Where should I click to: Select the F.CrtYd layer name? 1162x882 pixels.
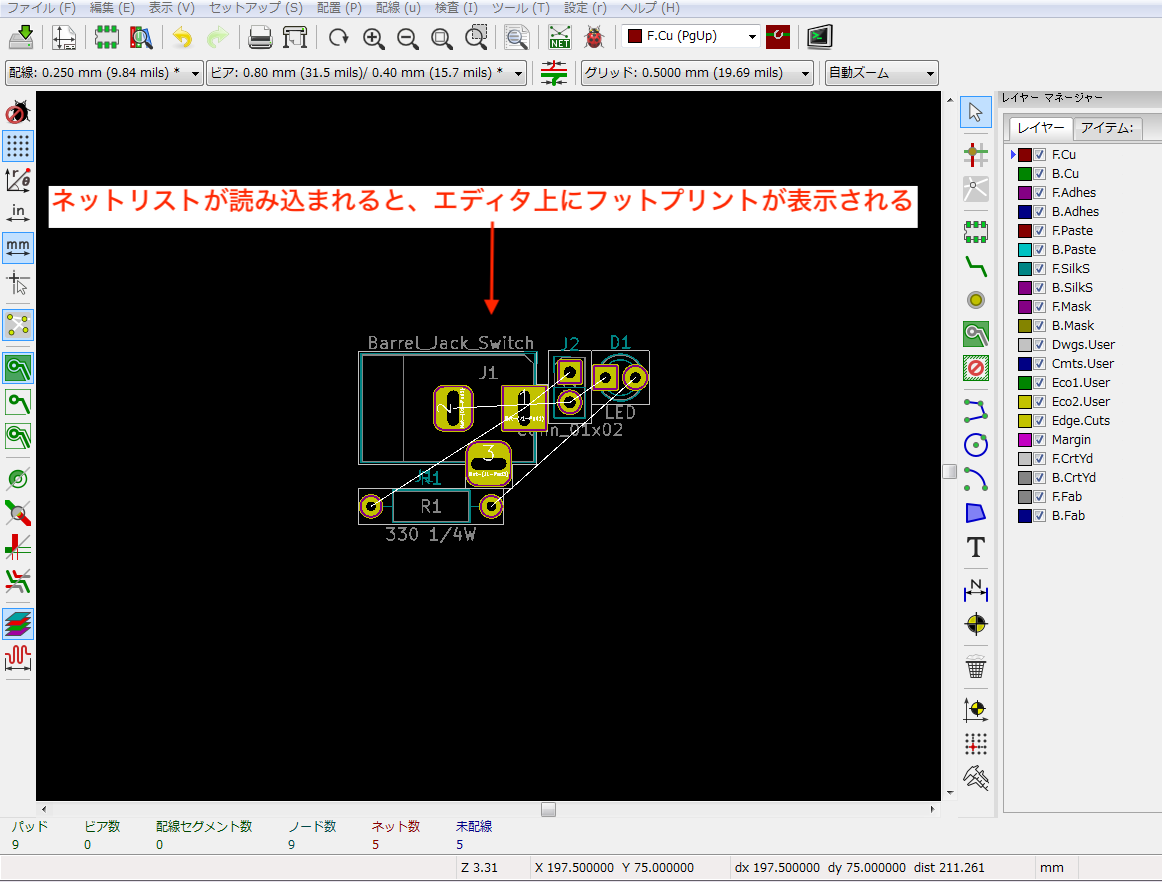click(x=1072, y=459)
